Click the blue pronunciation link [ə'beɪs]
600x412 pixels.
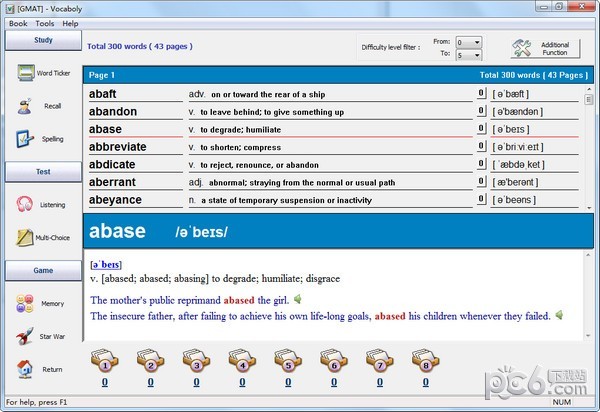tap(106, 264)
